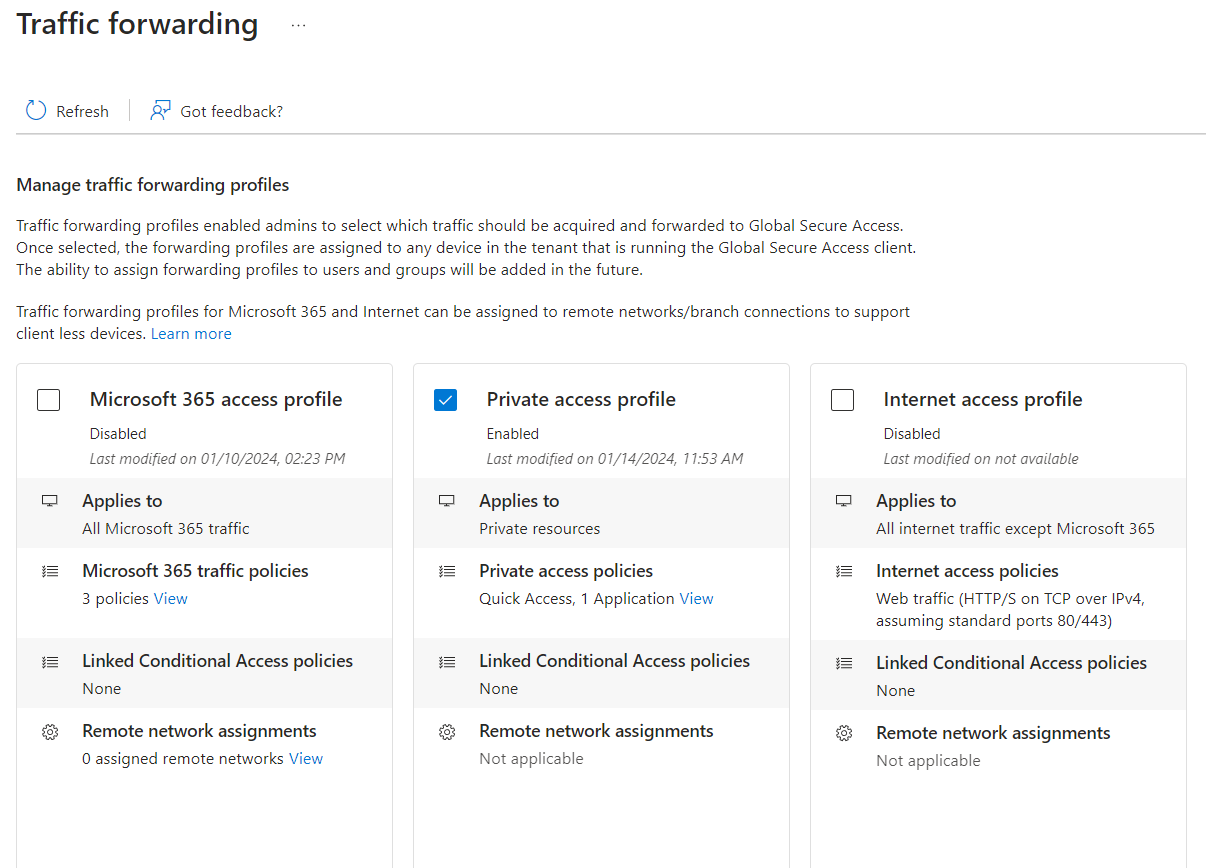
Task: Uncheck the Private access profile checkbox
Action: click(445, 400)
